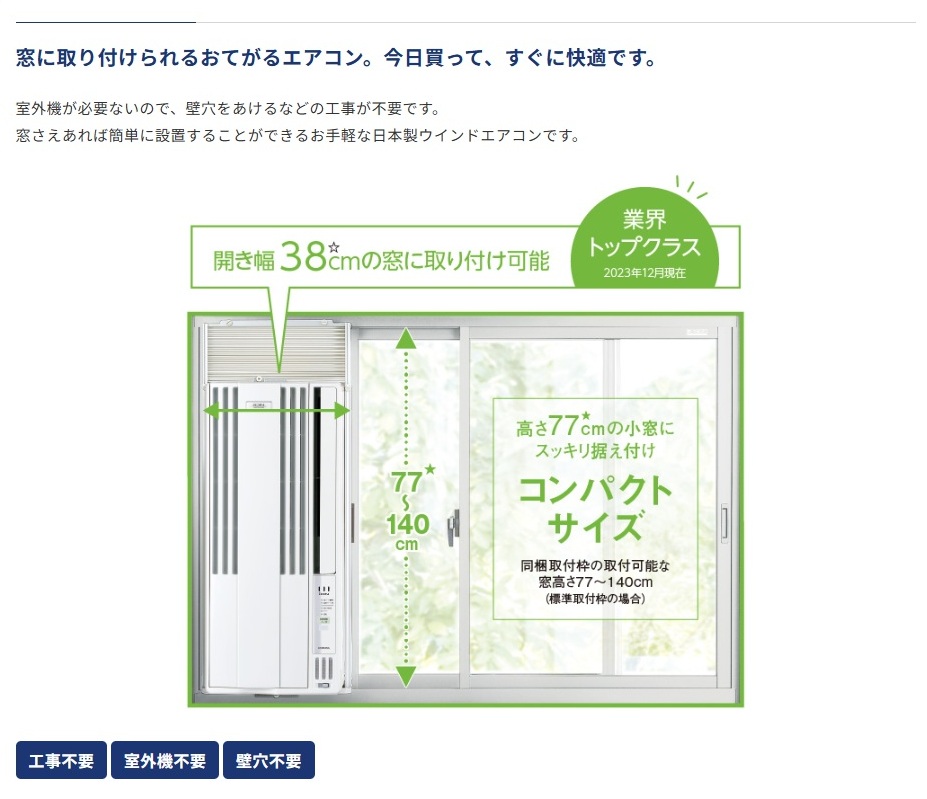Click the 工事不要 badge

tap(61, 760)
